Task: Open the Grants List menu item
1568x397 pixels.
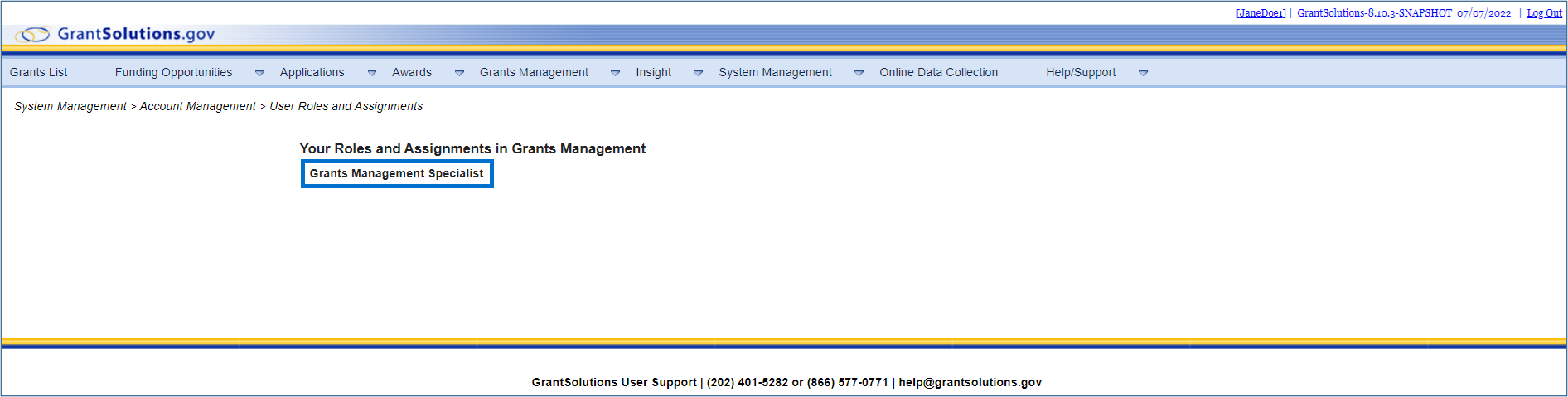Action: [x=39, y=73]
